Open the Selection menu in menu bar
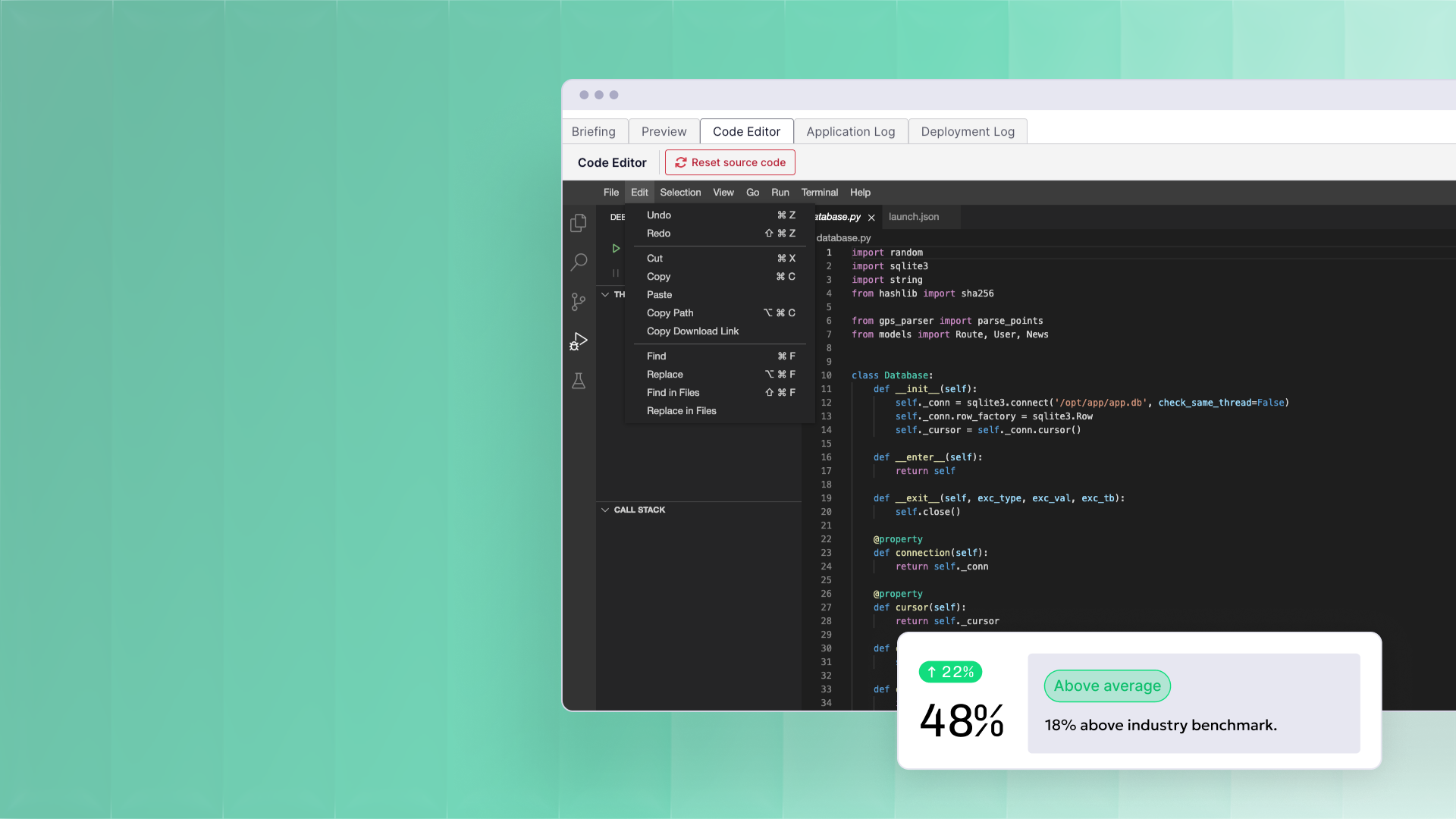This screenshot has width=1456, height=819. click(x=680, y=193)
